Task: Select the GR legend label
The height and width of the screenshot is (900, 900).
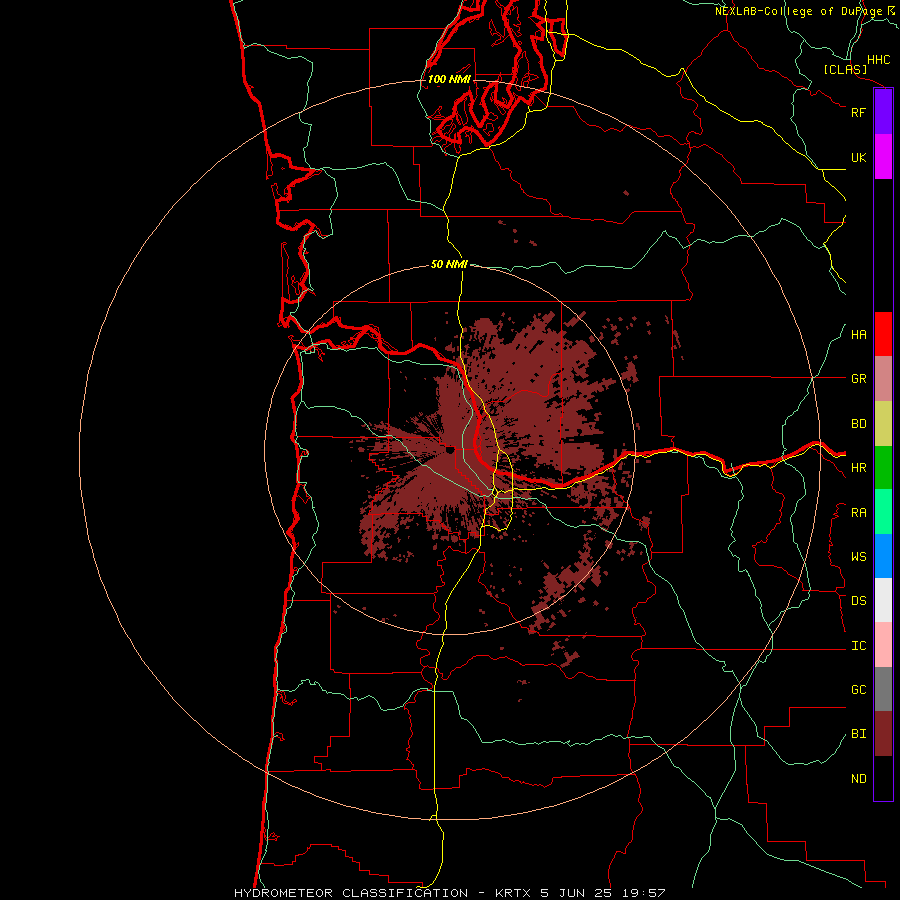Action: click(x=859, y=379)
